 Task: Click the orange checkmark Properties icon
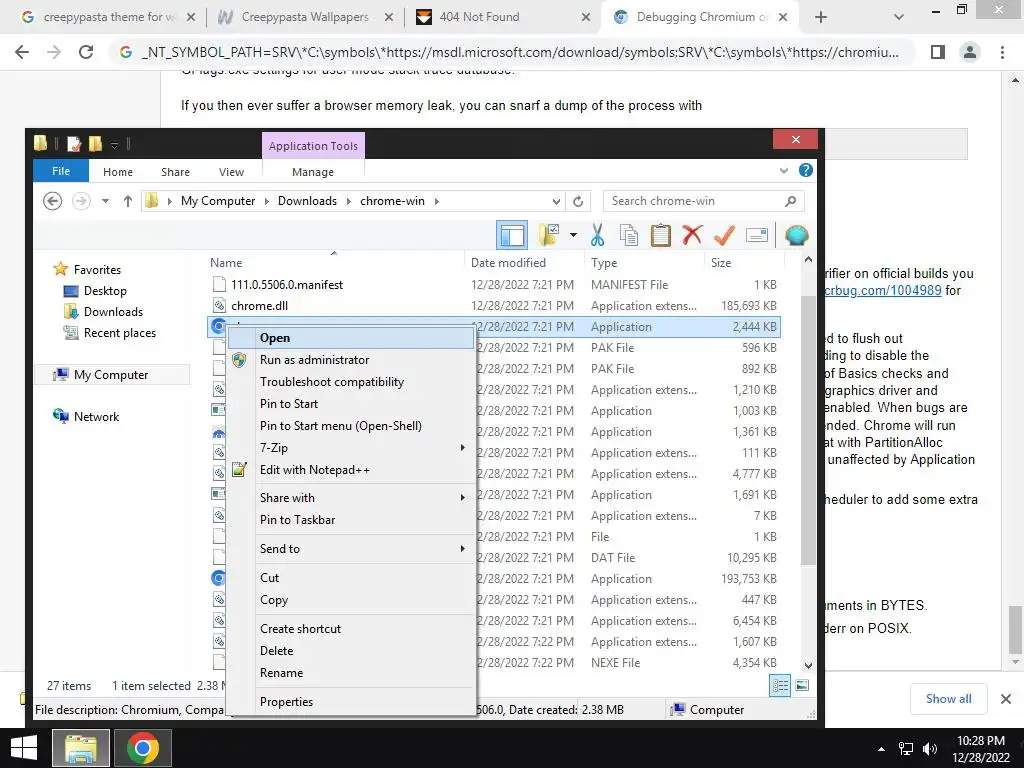point(724,235)
